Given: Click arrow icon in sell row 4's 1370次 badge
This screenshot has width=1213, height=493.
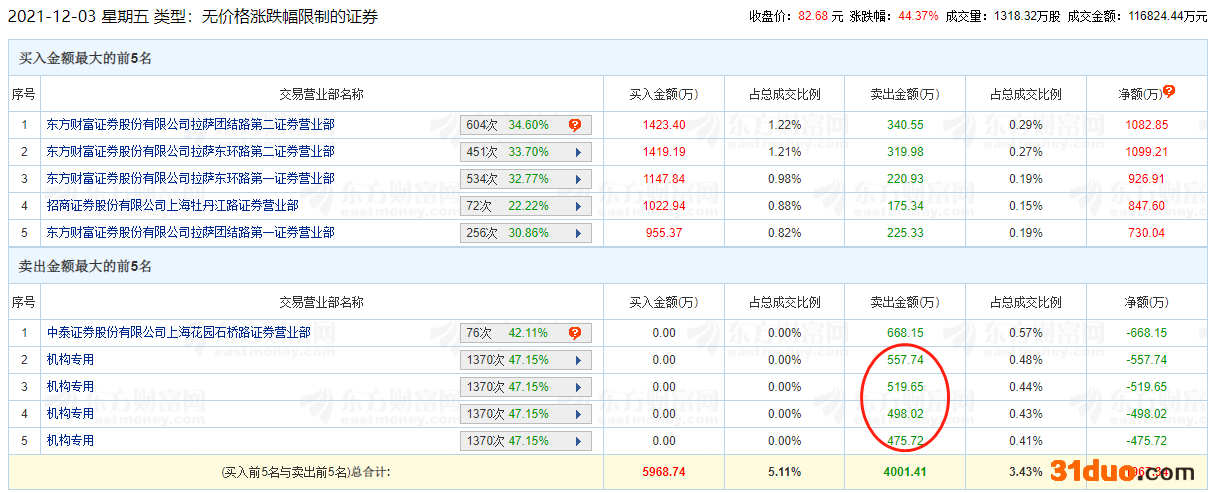Looking at the screenshot, I should 578,414.
